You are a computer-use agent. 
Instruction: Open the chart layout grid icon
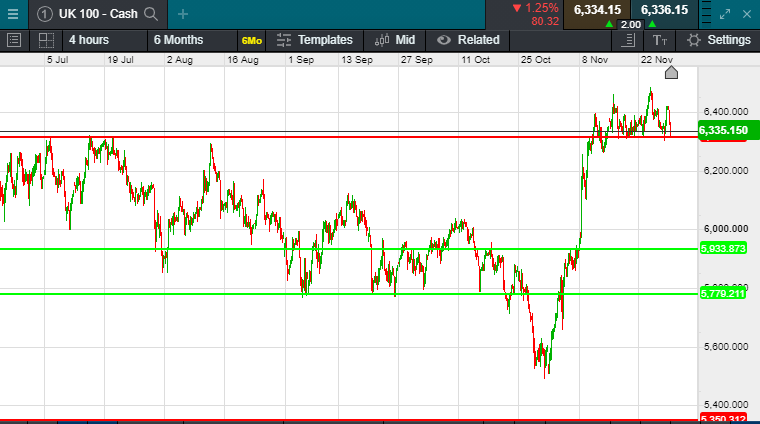click(x=46, y=40)
